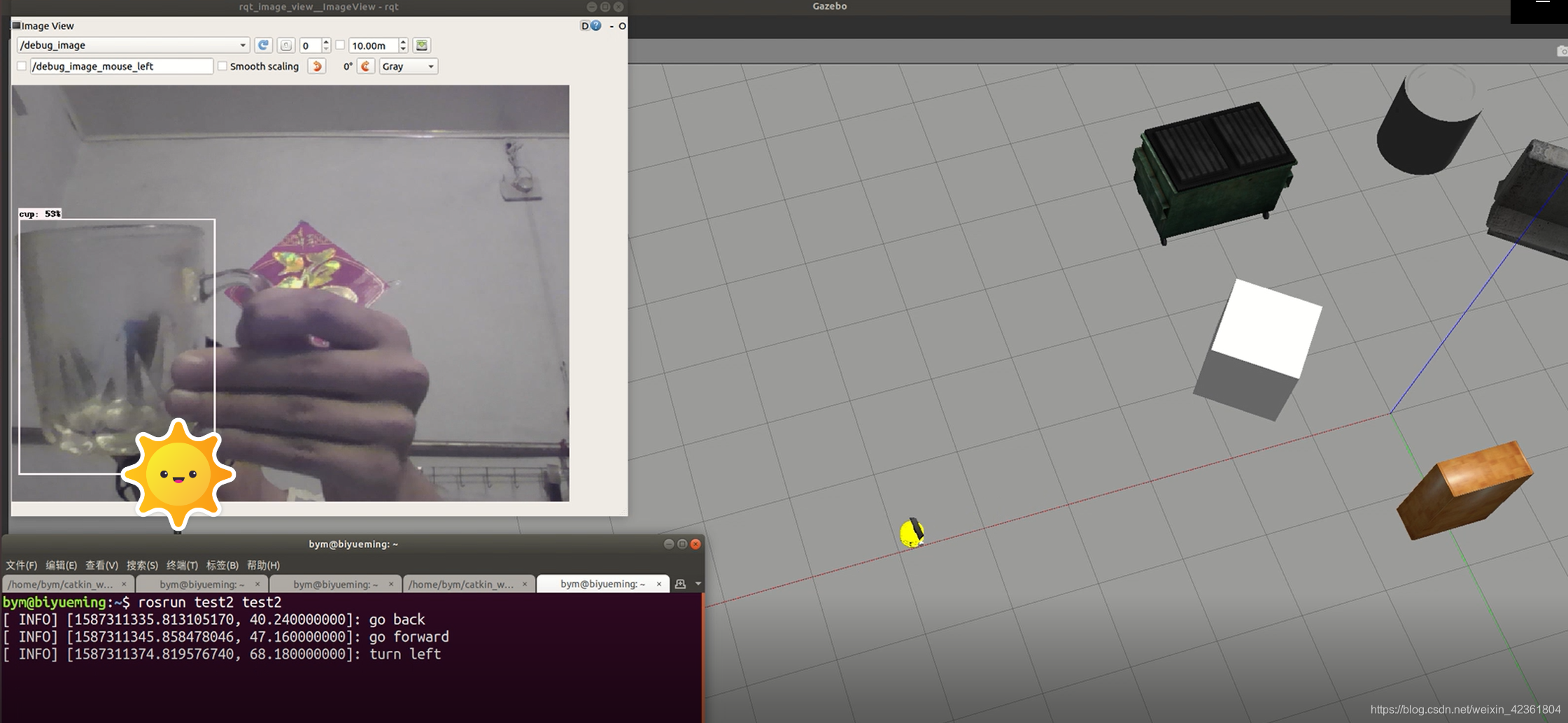Maximize the terminal window
1568x723 pixels.
[682, 544]
